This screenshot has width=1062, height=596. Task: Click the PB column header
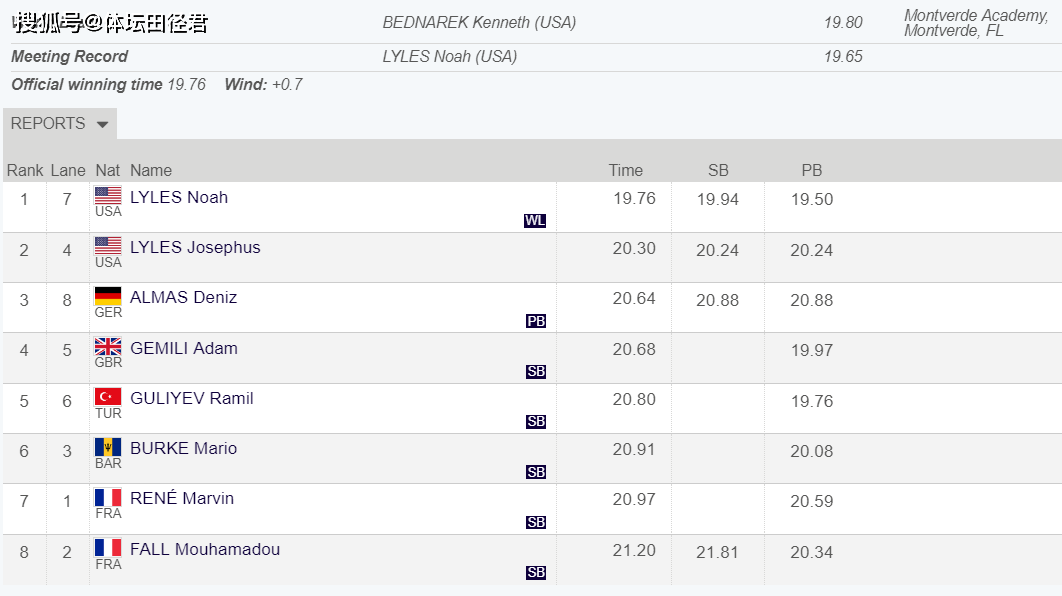tap(811, 171)
